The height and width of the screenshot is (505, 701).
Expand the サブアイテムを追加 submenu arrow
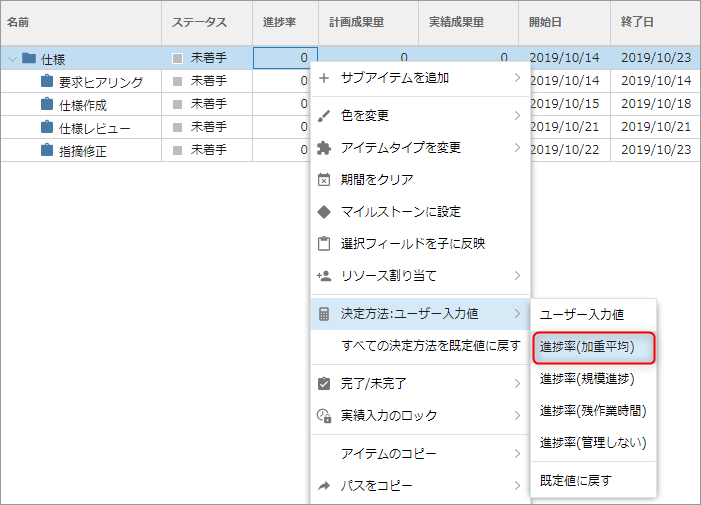coord(517,78)
